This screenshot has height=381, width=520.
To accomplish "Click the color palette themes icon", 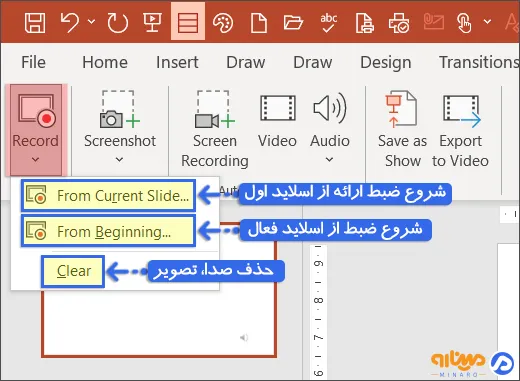I will pos(223,23).
